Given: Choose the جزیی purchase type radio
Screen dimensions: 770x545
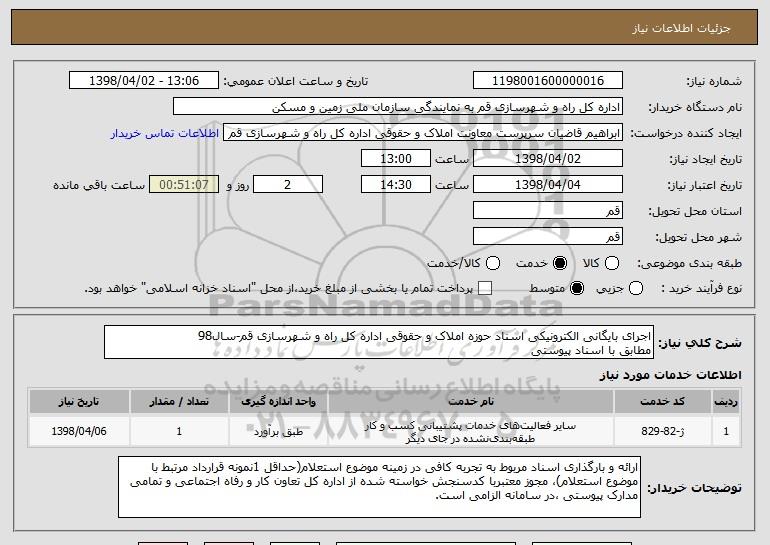Looking at the screenshot, I should pyautogui.click(x=635, y=289).
